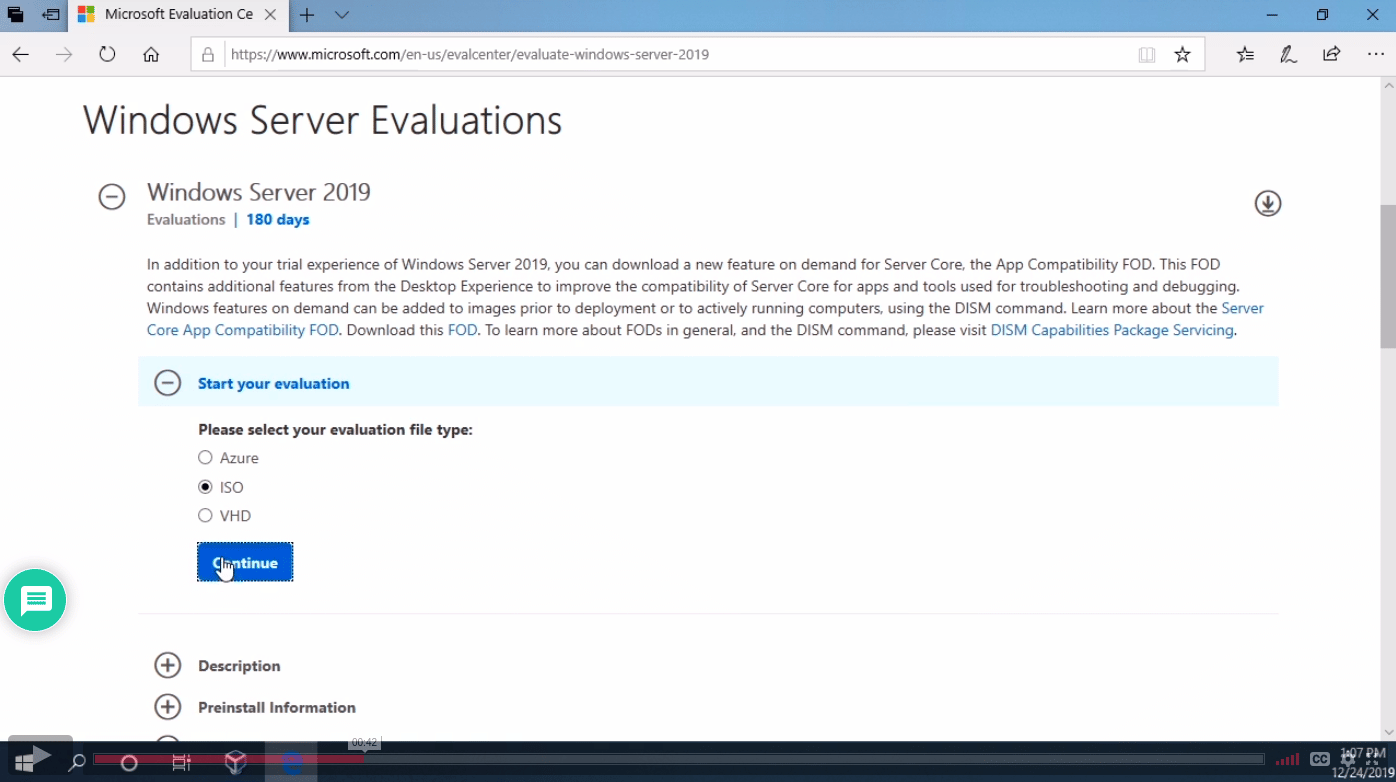Image resolution: width=1396 pixels, height=782 pixels.
Task: Open the green chat bubble widget
Action: [35, 600]
